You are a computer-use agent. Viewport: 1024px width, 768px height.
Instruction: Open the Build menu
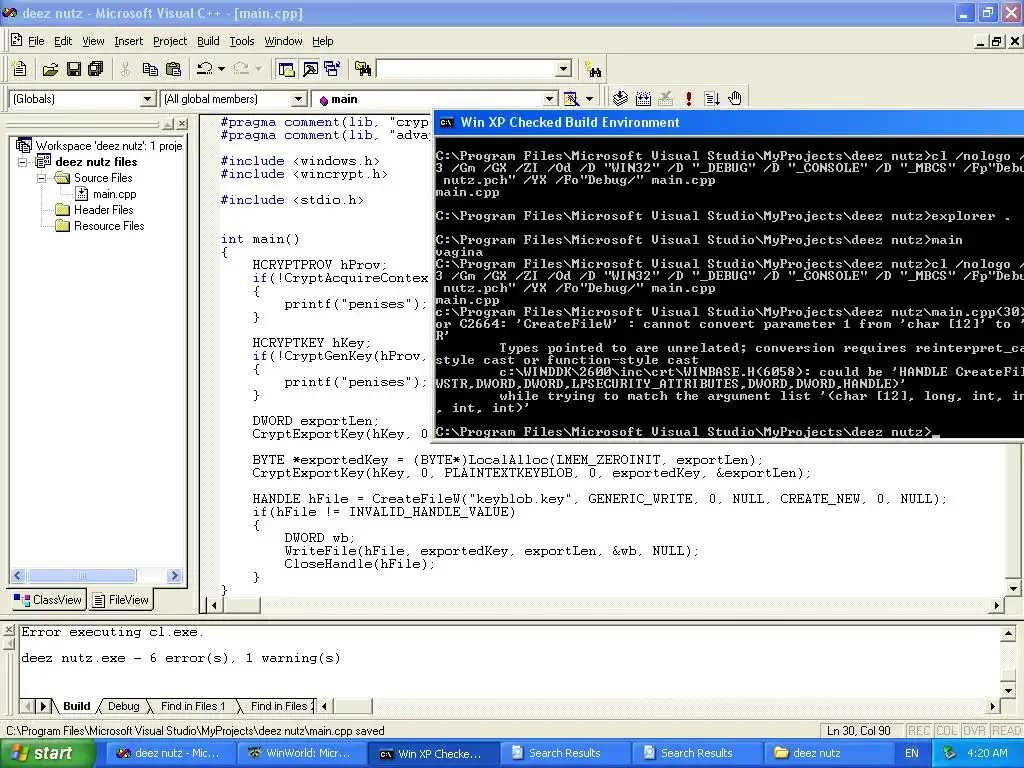(208, 41)
